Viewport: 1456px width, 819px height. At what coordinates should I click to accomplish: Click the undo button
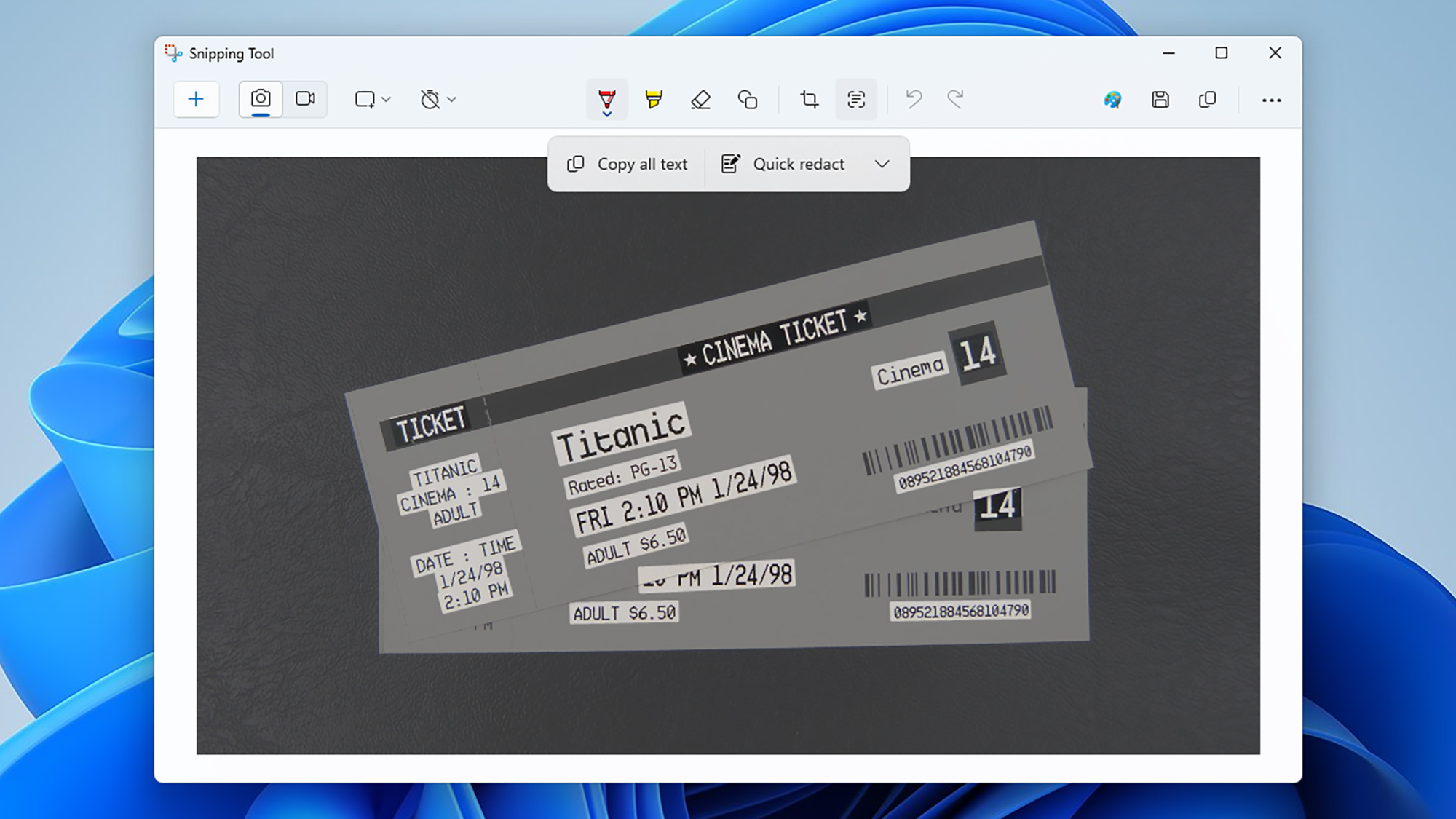tap(913, 99)
